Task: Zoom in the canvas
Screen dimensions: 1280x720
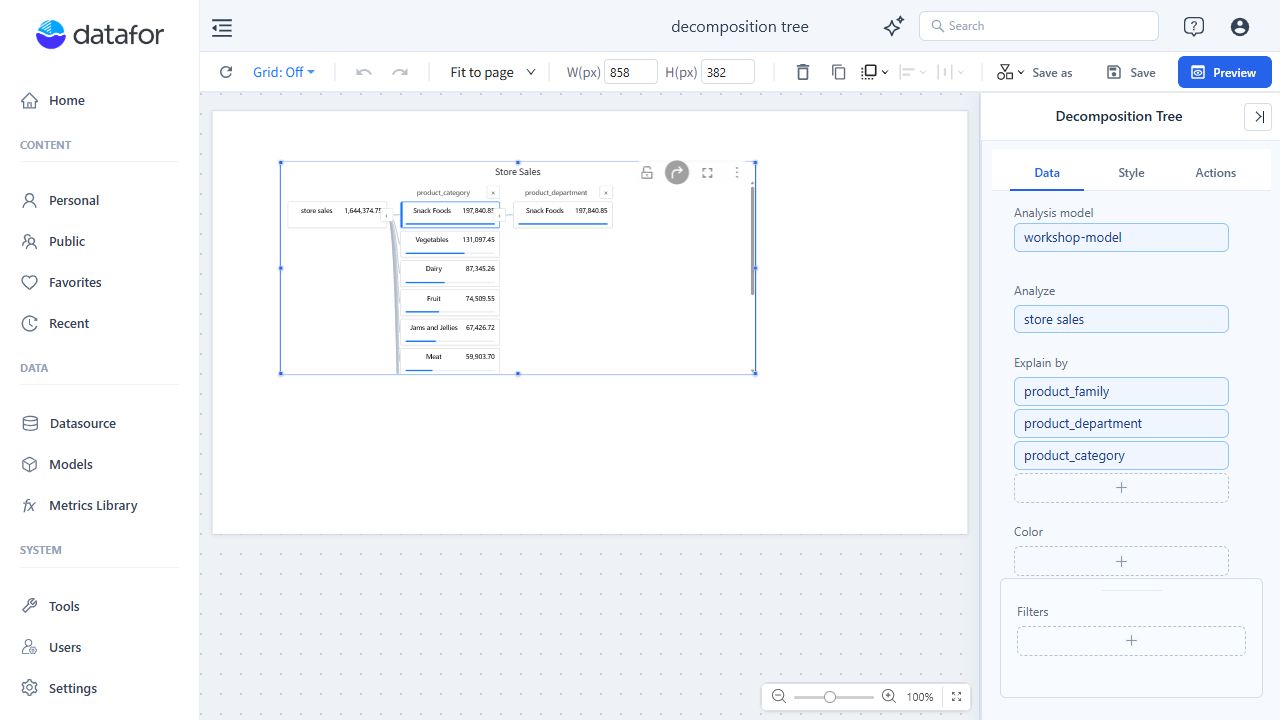Action: (x=888, y=696)
